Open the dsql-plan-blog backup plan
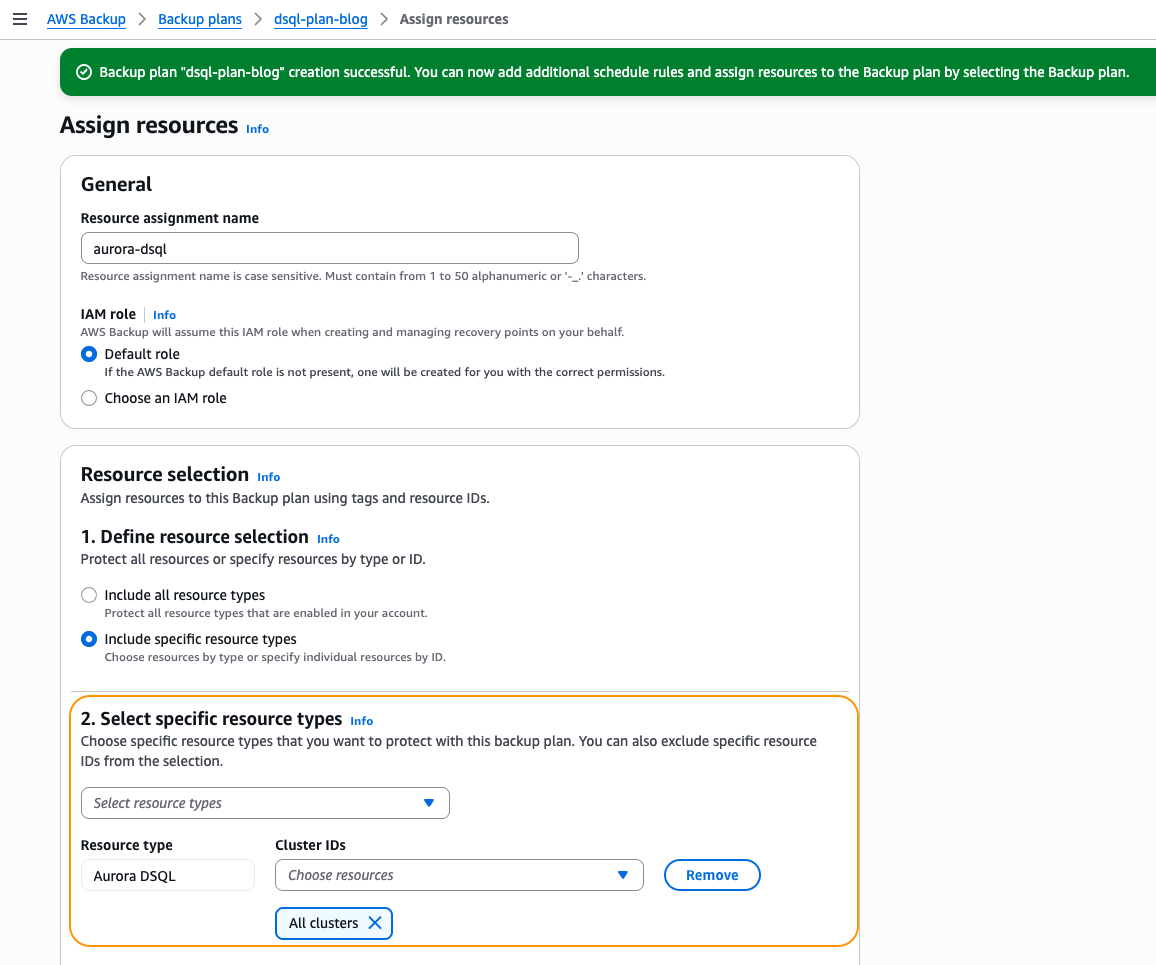The height and width of the screenshot is (965, 1156). (x=320, y=19)
